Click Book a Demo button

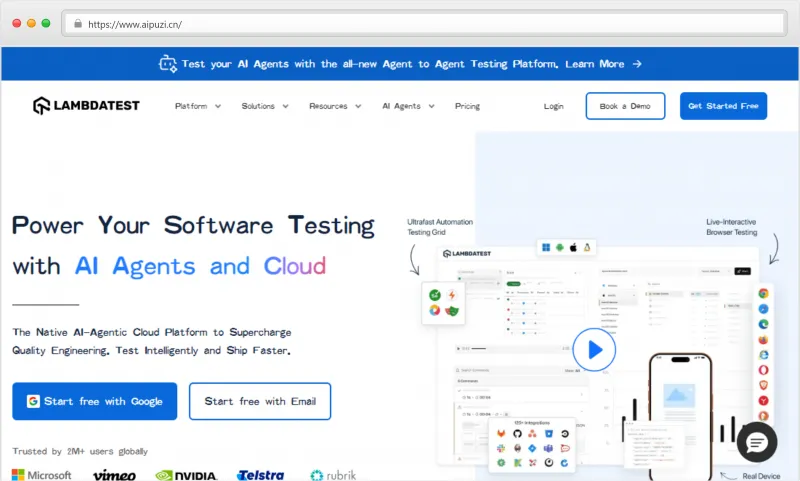pos(625,106)
